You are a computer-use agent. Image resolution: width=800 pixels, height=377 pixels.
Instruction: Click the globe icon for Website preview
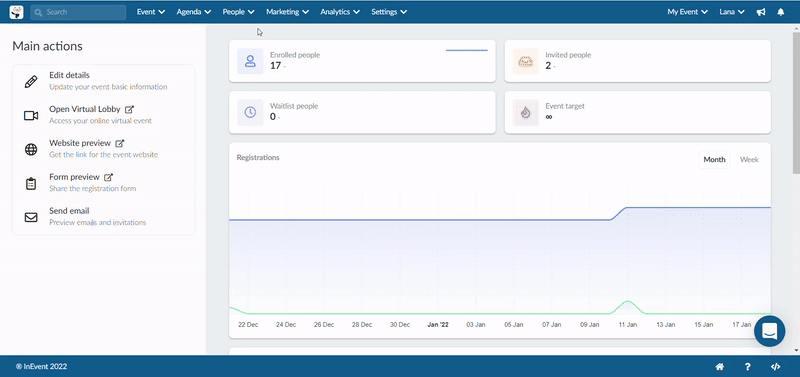click(31, 149)
